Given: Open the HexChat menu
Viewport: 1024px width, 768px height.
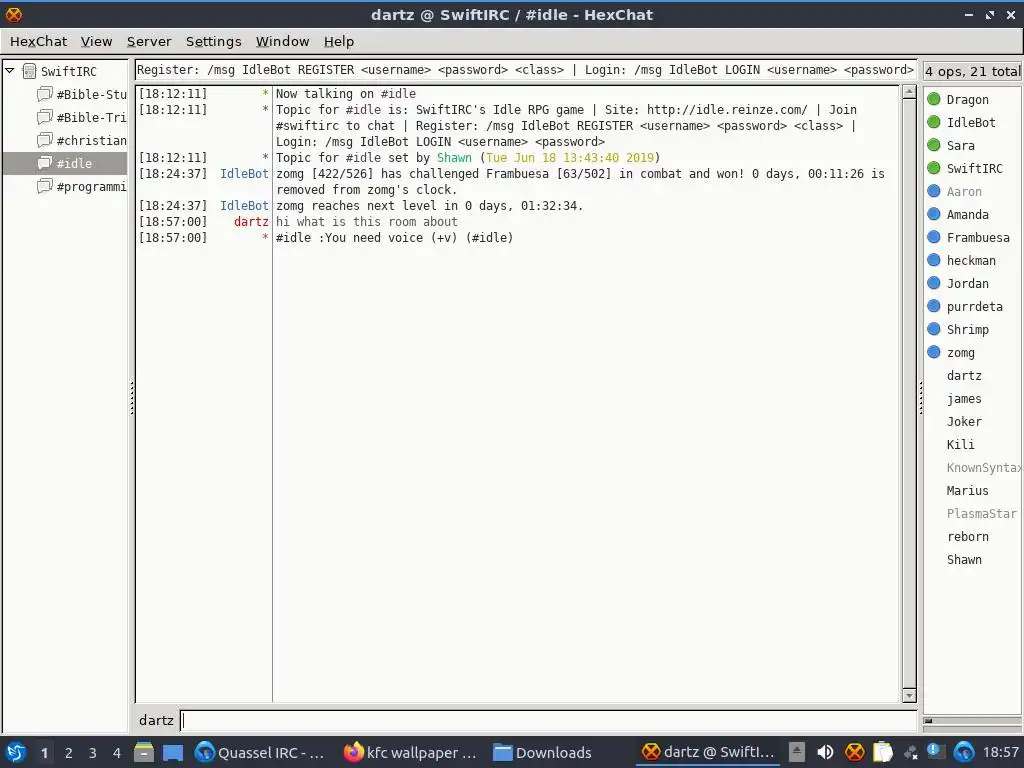Looking at the screenshot, I should click(38, 41).
